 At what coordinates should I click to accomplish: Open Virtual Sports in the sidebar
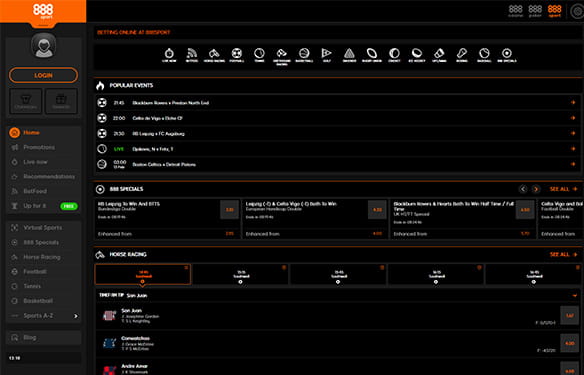click(x=44, y=228)
